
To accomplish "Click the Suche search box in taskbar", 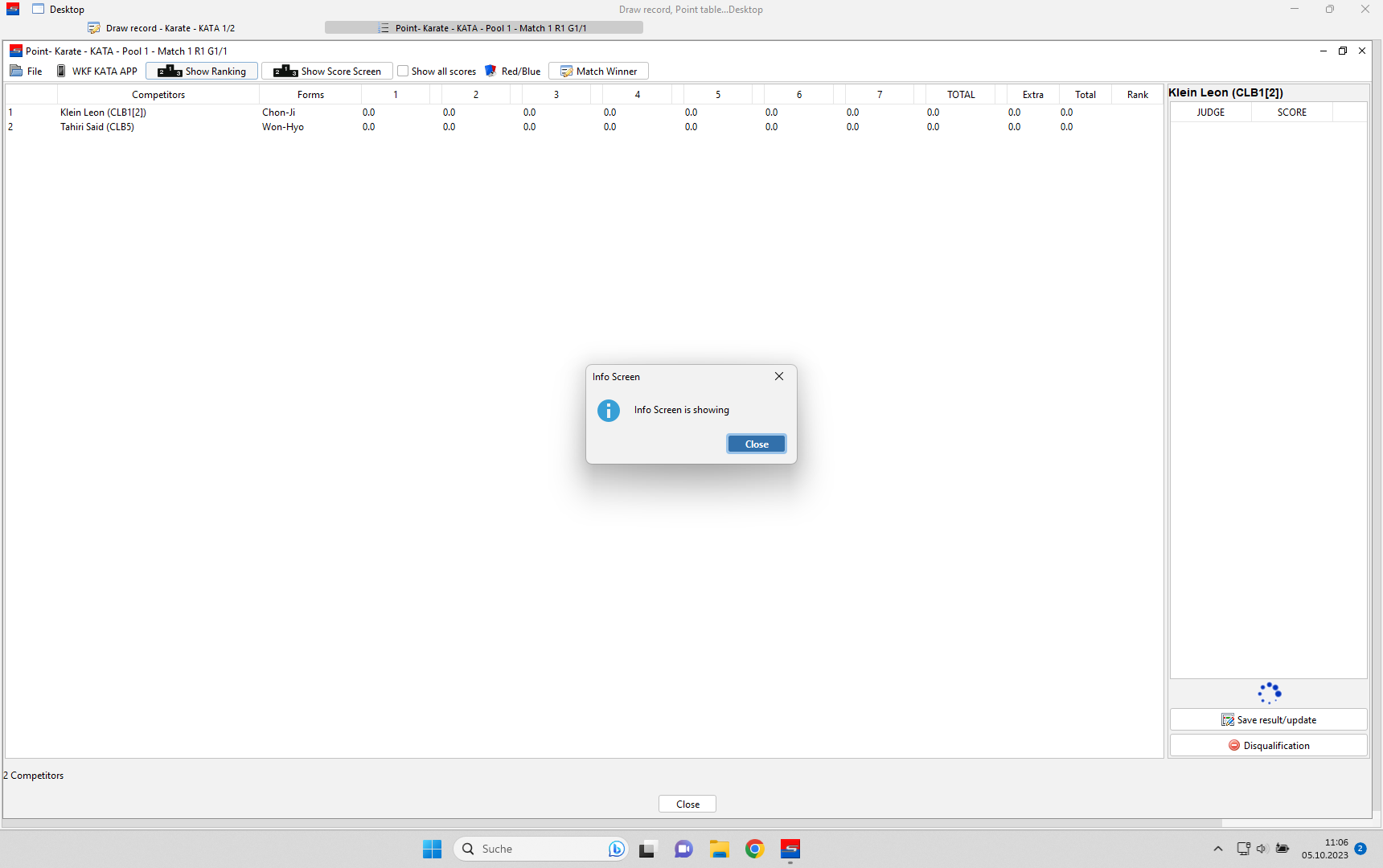I will tap(540, 849).
